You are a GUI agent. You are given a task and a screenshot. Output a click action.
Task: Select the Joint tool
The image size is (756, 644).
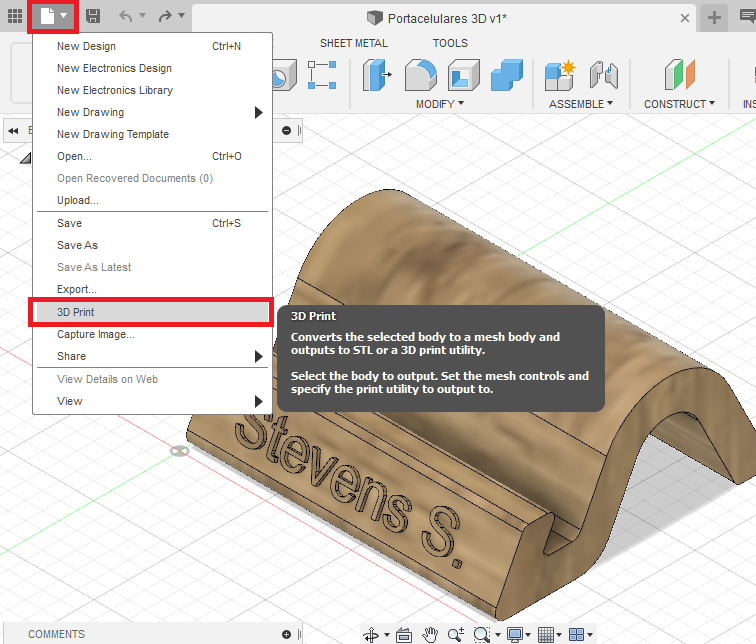[x=604, y=75]
